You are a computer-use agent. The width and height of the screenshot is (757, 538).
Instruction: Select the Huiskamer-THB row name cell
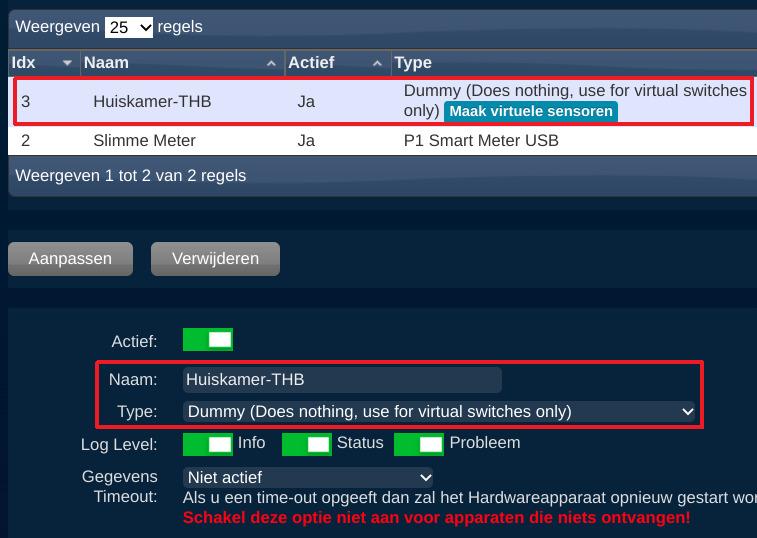tap(152, 101)
